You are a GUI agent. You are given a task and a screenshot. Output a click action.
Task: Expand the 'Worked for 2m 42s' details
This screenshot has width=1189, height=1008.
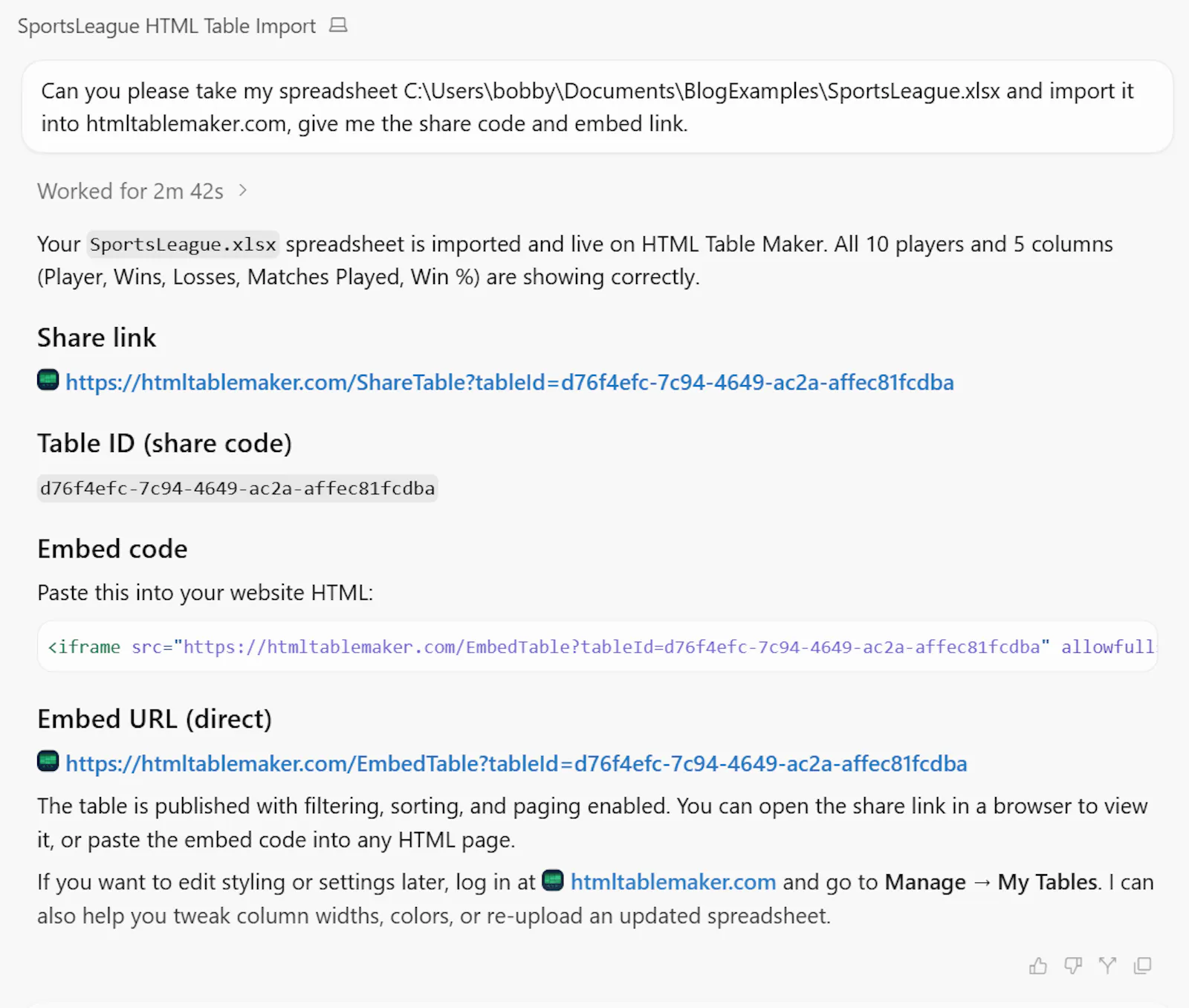[x=142, y=191]
